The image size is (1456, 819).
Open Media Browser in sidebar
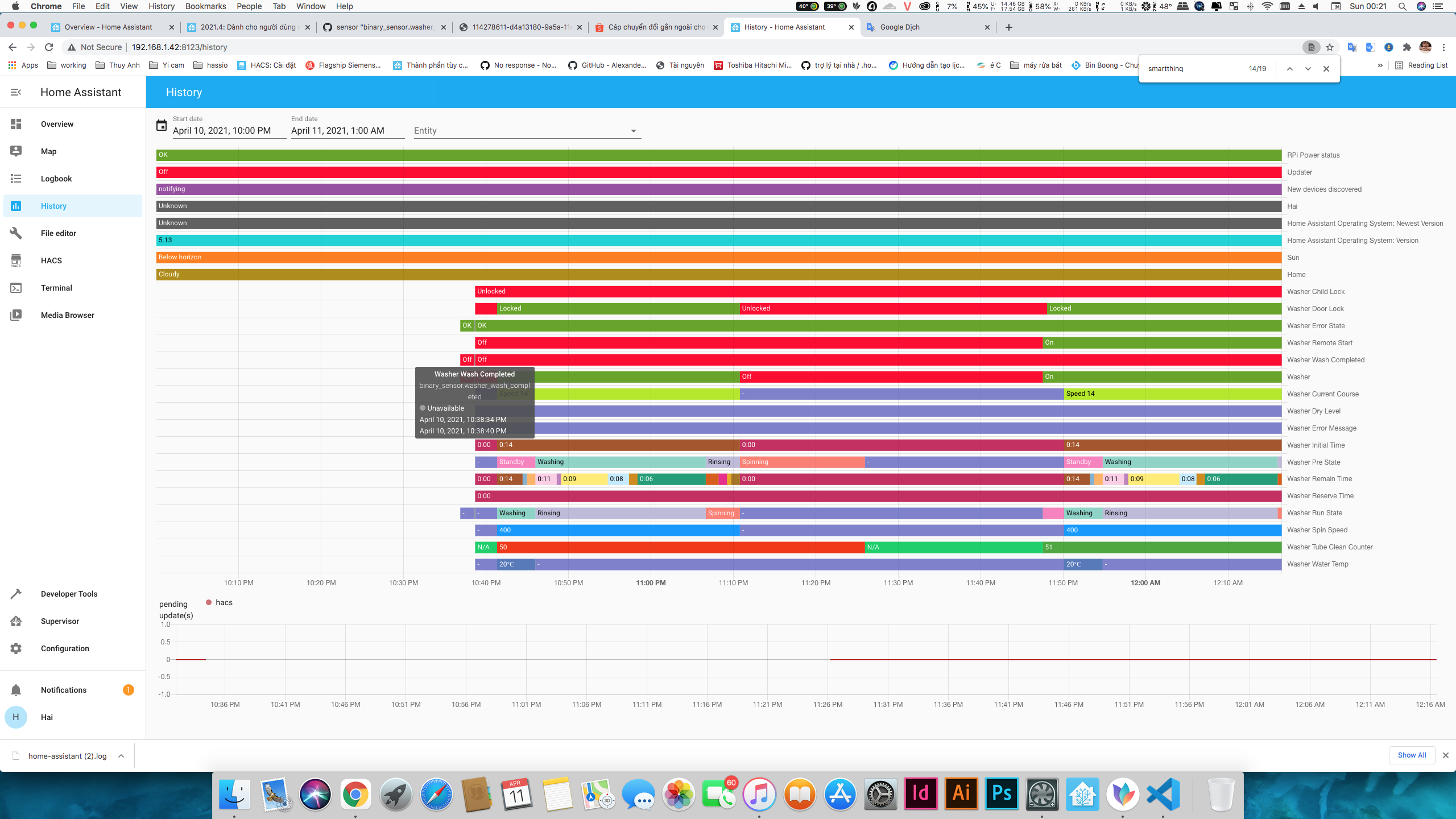point(67,315)
